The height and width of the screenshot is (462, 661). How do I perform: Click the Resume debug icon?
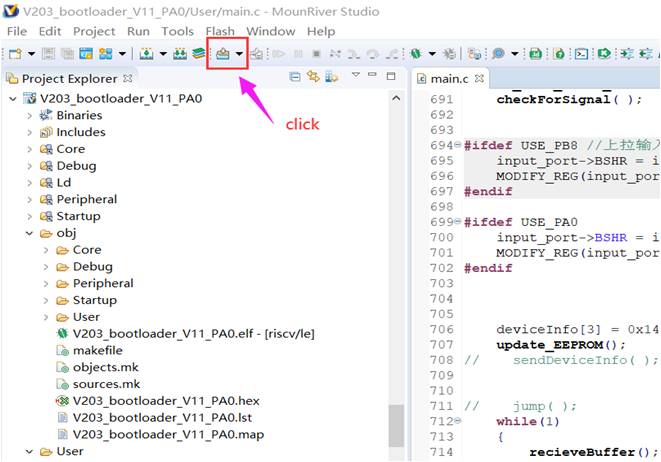tap(278, 54)
